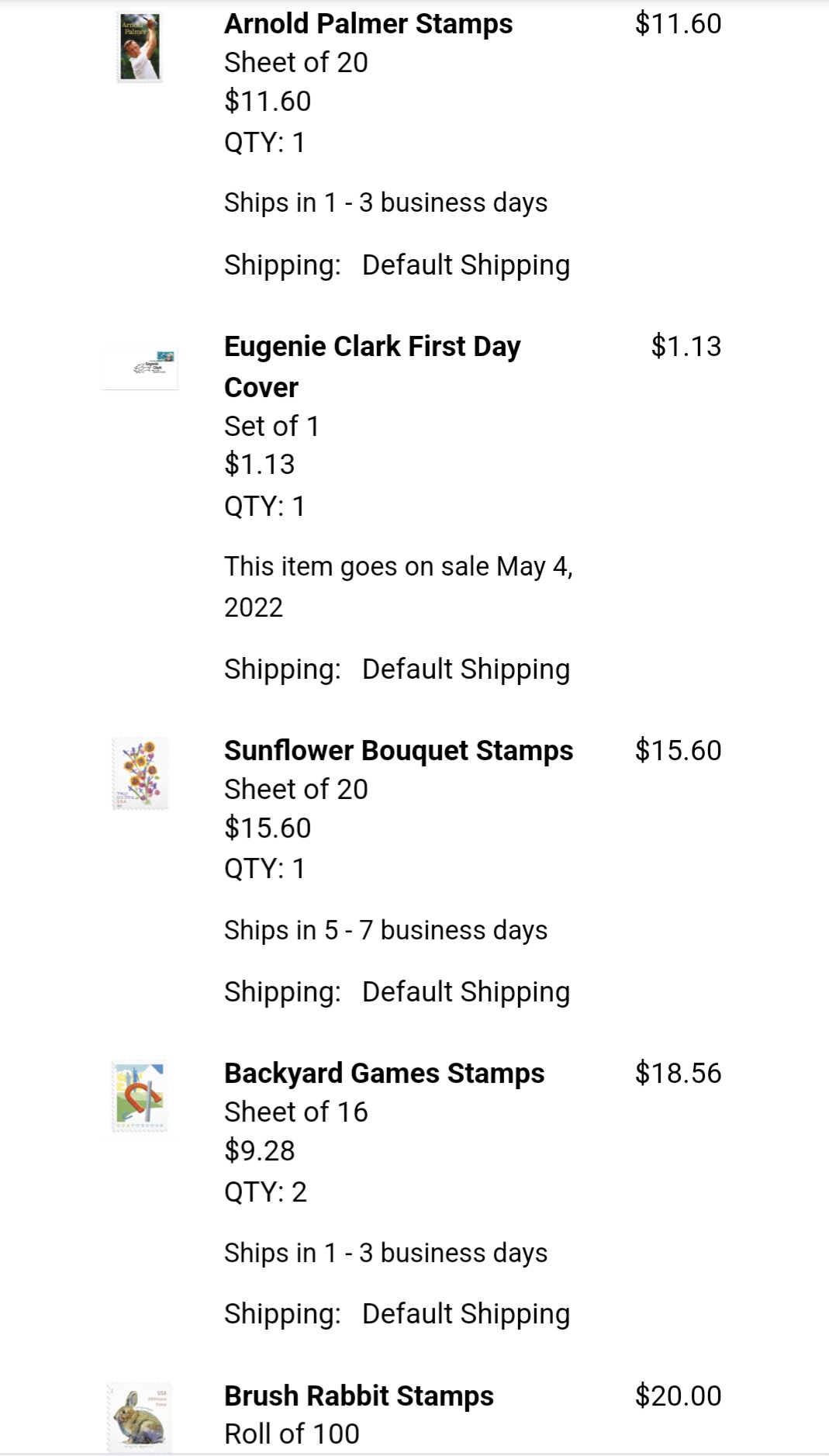
Task: Tap the Backyard Games stamp thumbnail
Action: click(140, 1095)
